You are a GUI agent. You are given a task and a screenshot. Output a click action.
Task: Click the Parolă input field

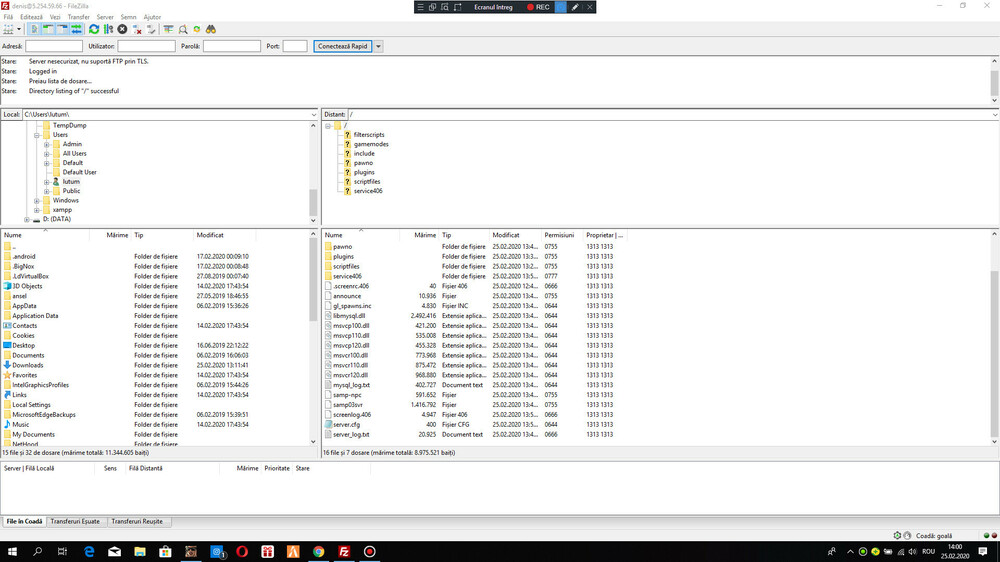point(232,46)
